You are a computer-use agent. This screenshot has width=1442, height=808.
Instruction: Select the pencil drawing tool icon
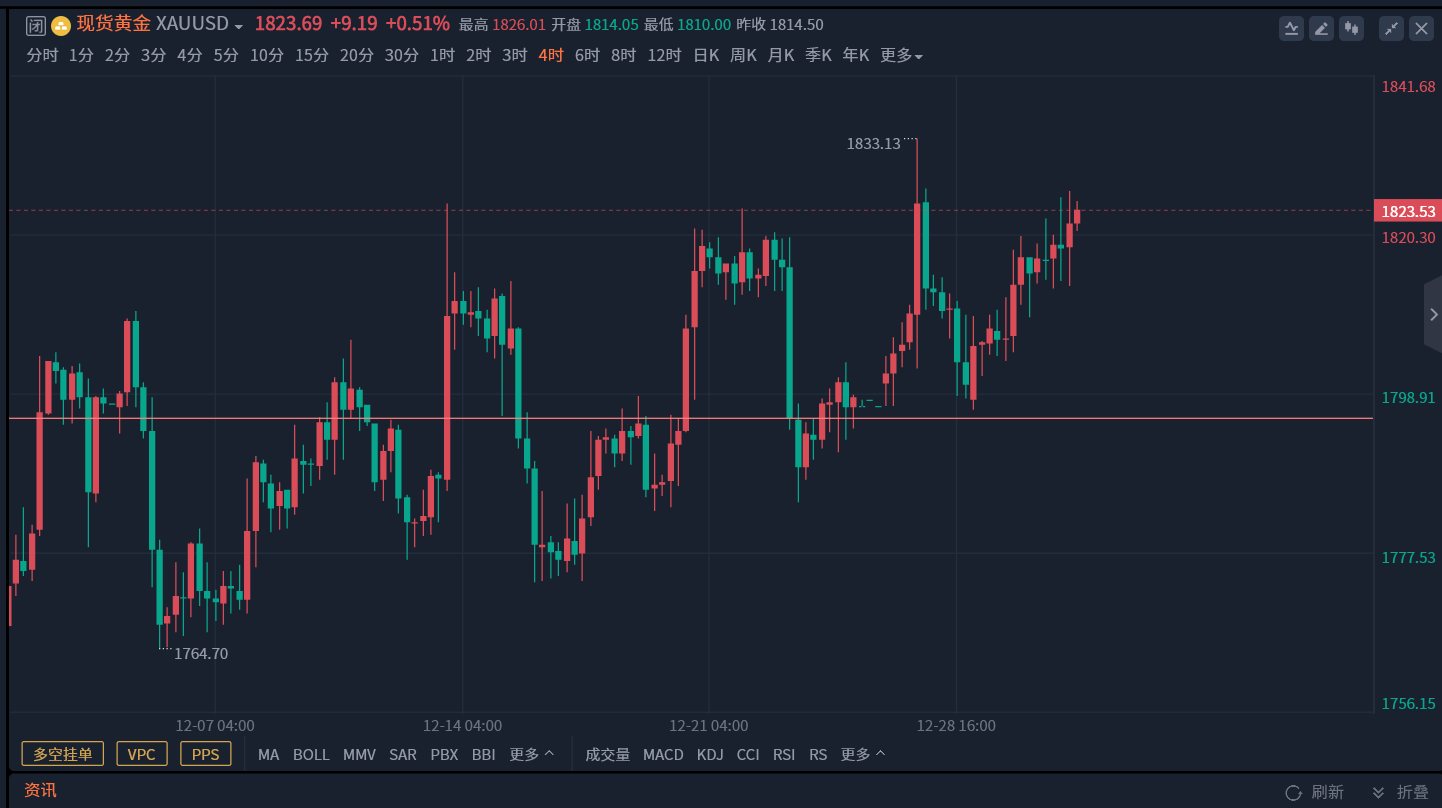click(1322, 29)
